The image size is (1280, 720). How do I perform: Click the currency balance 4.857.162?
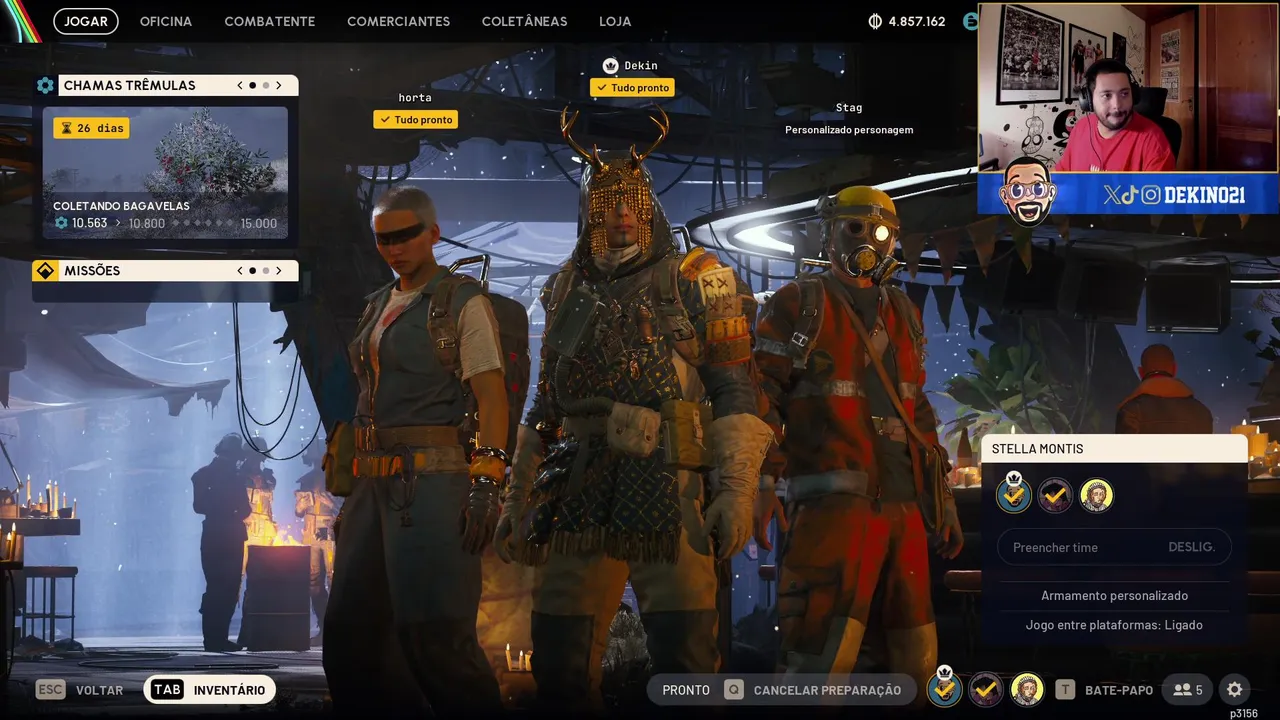pos(916,21)
